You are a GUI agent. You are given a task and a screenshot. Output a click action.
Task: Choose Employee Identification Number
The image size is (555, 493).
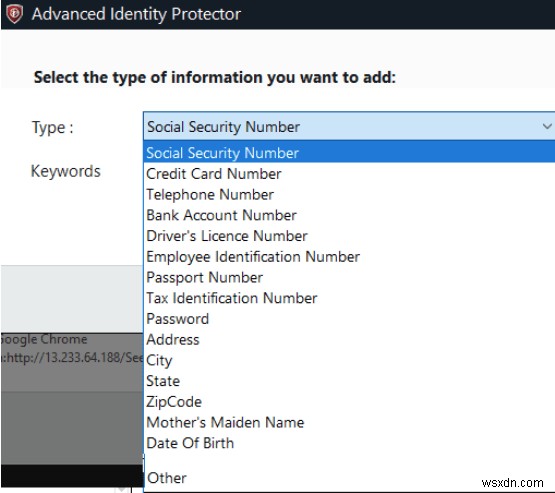pyautogui.click(x=350, y=257)
